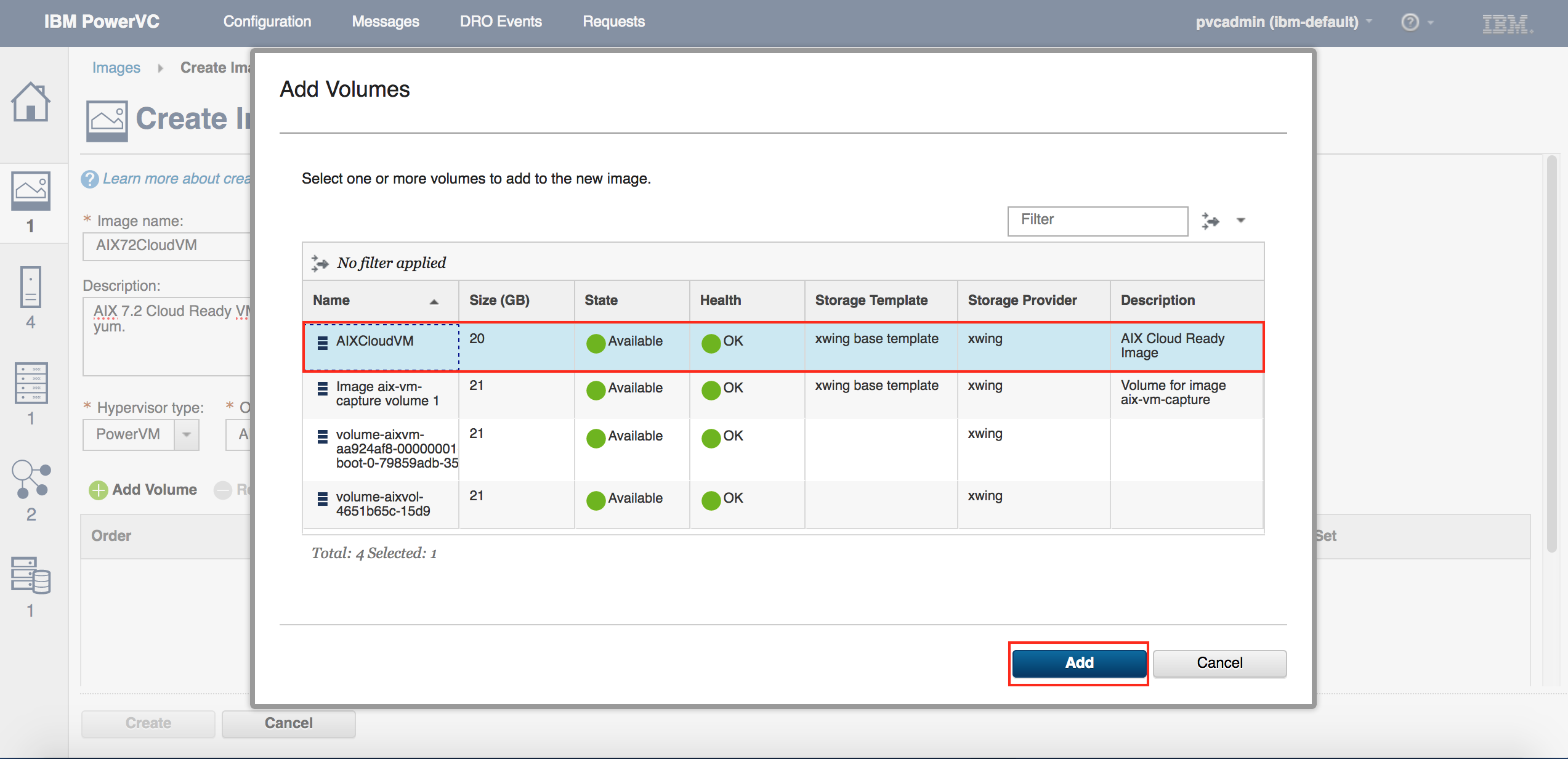Open the Images sidebar icon
Screen dimensions: 1568x759
(31, 190)
